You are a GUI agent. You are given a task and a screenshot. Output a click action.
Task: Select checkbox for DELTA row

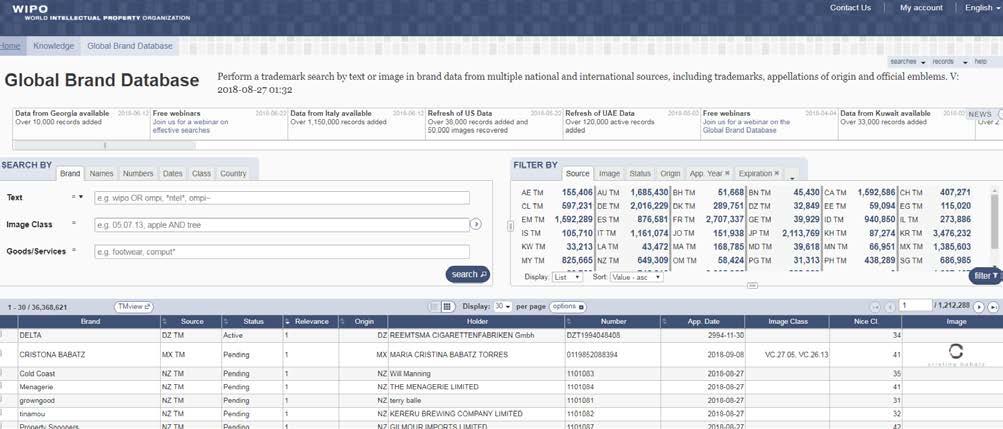[1, 334]
